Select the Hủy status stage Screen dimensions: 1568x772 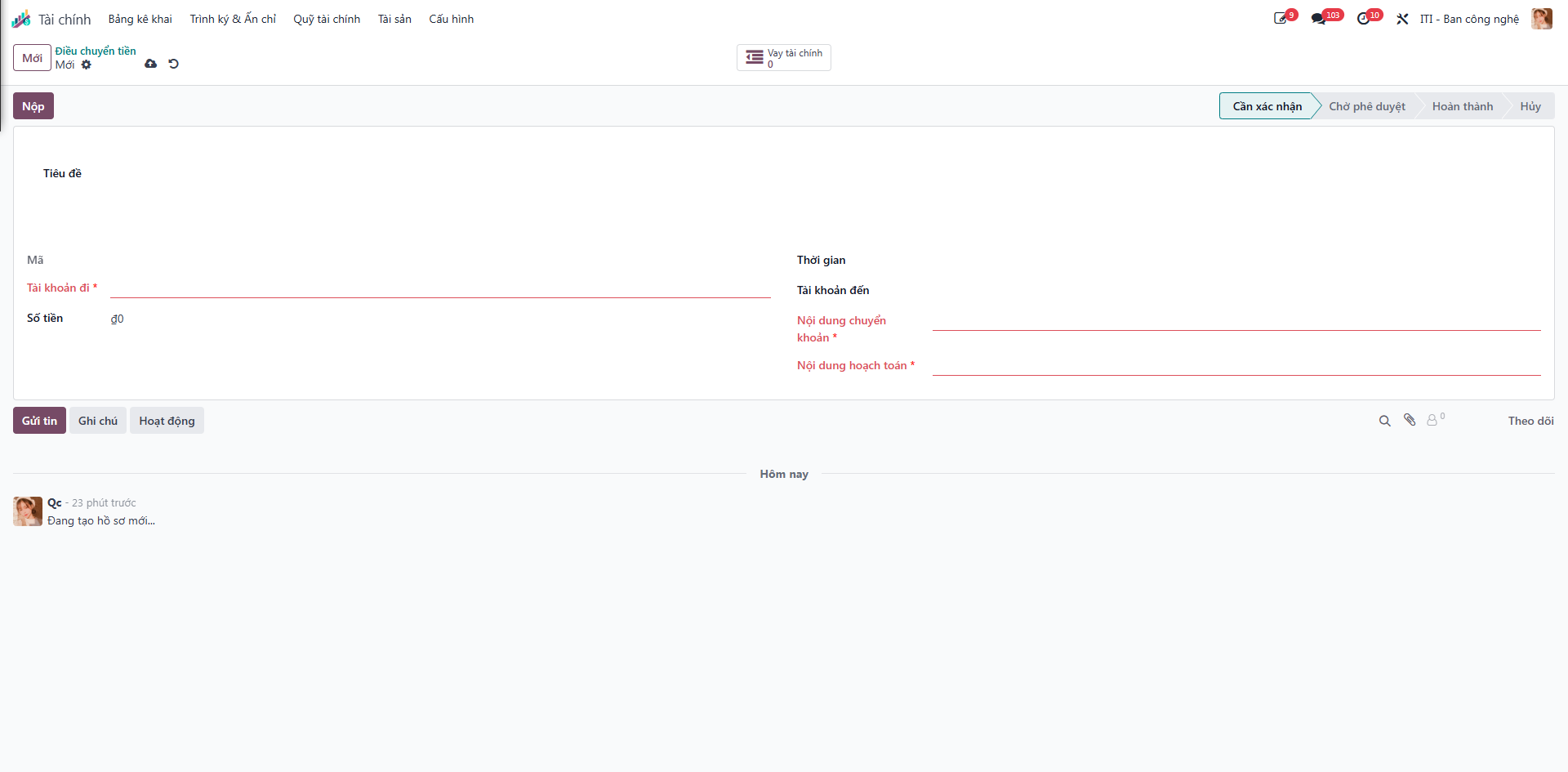coord(1530,106)
